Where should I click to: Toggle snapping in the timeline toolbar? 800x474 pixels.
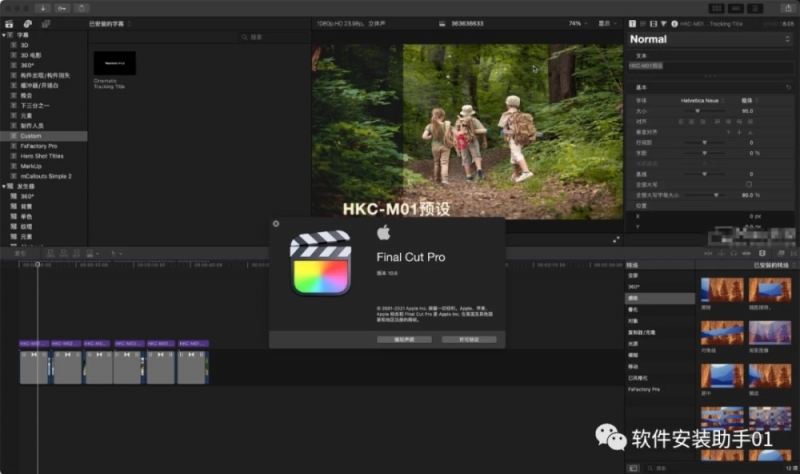tap(746, 253)
